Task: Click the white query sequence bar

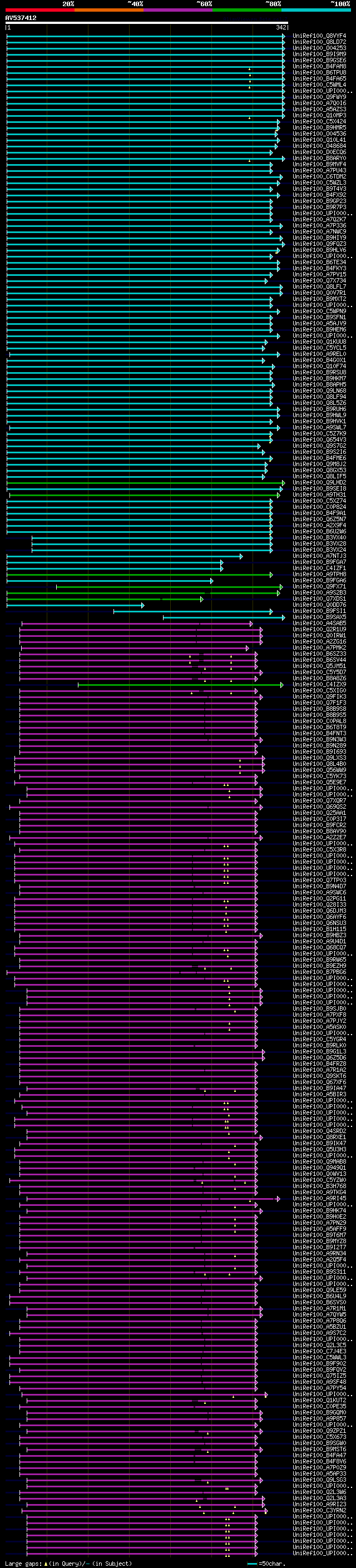Action: coord(147,22)
